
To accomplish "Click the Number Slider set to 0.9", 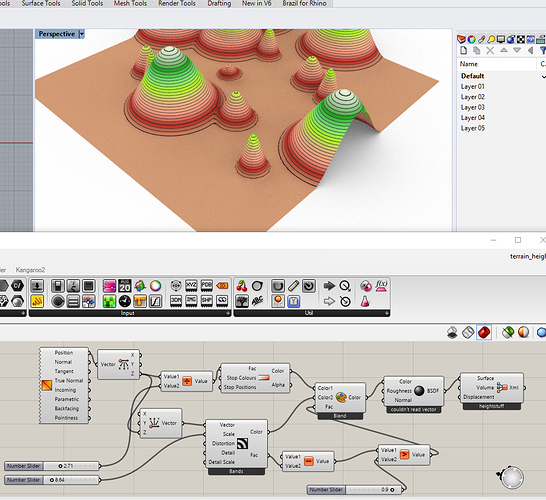I will point(355,490).
